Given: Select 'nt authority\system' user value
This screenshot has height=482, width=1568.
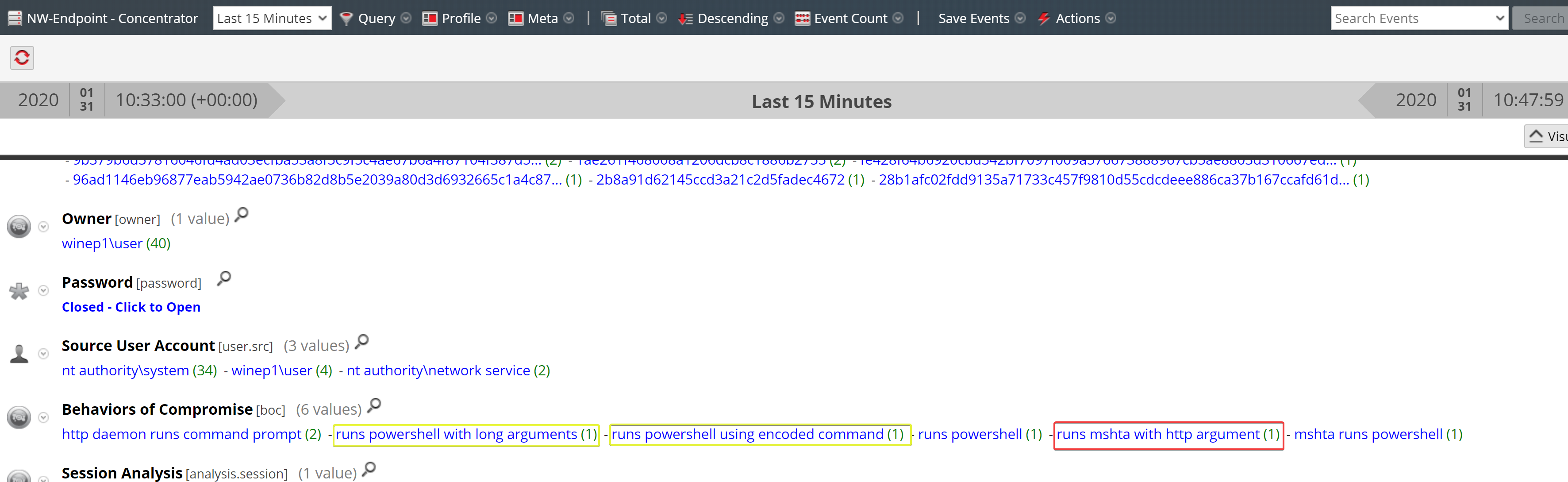Looking at the screenshot, I should click(x=125, y=370).
